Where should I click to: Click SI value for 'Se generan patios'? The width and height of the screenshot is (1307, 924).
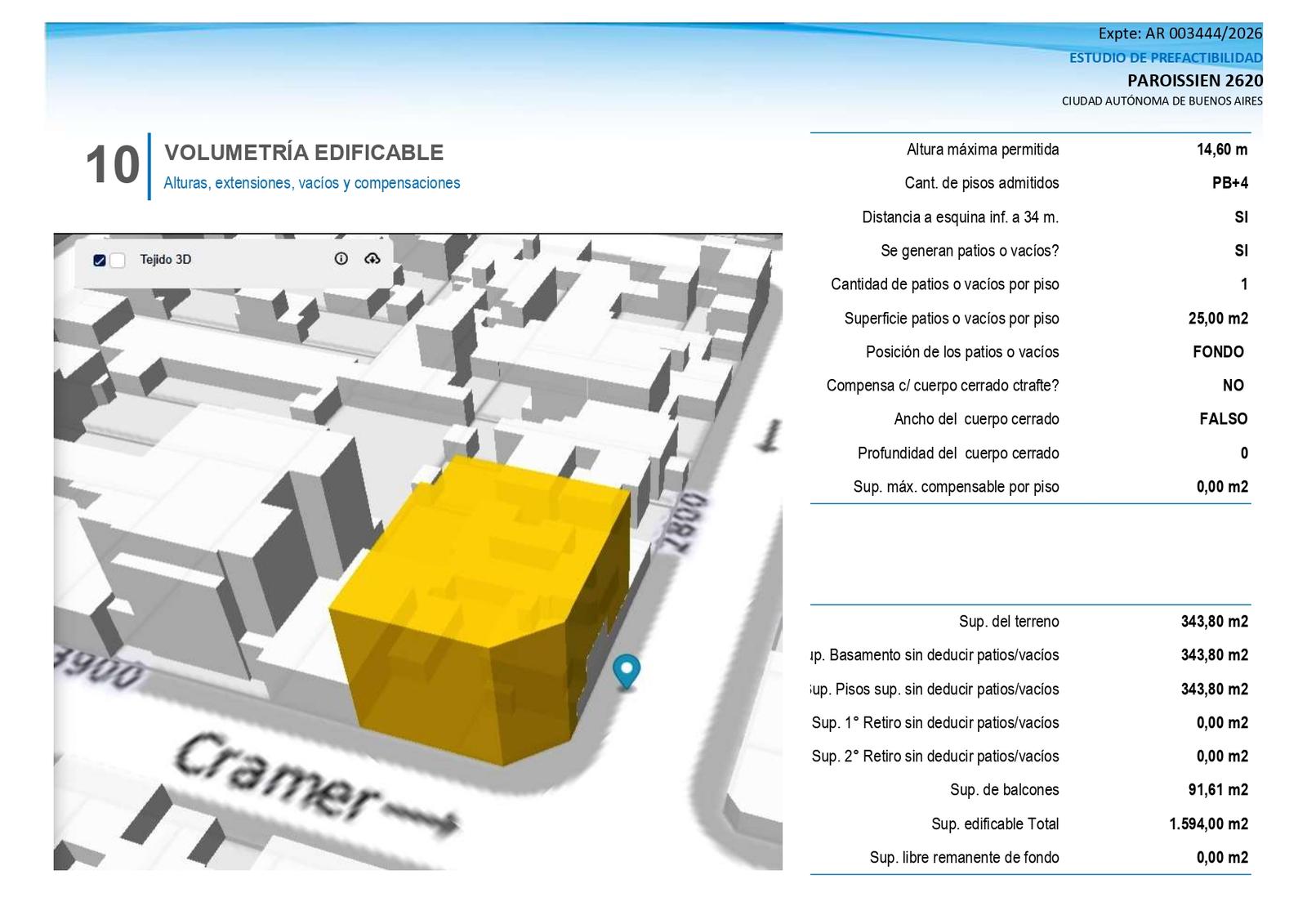point(1242,251)
